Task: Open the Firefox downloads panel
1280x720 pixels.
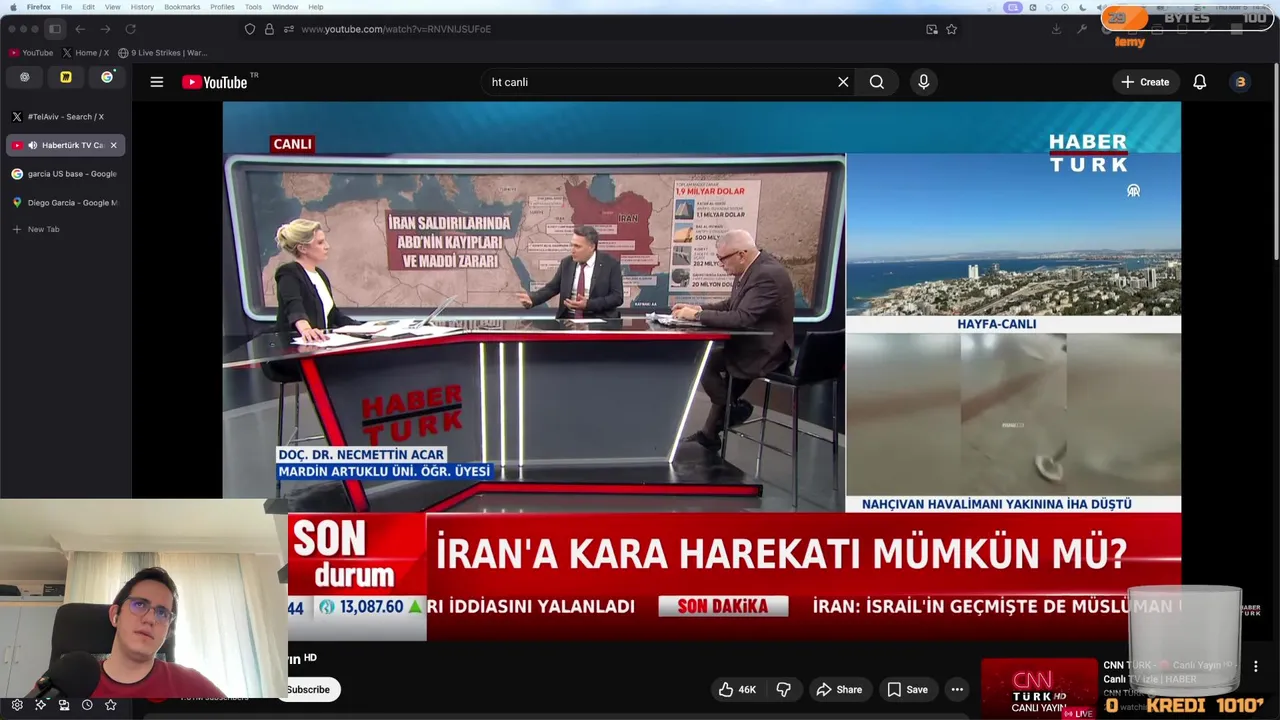Action: tap(1056, 29)
